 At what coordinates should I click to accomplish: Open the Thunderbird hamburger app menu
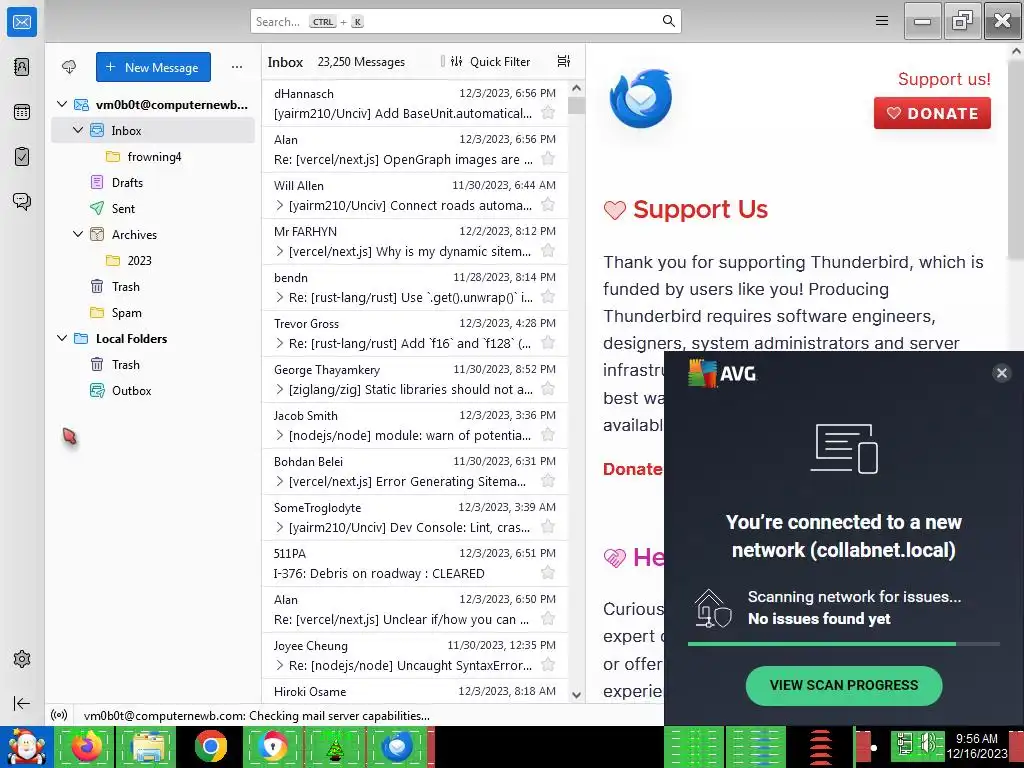pos(882,21)
